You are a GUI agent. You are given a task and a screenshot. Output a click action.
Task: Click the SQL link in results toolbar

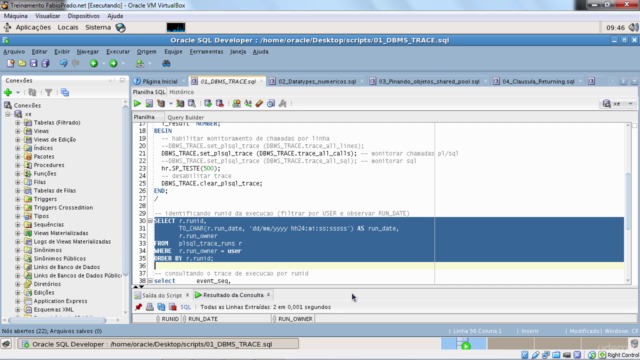tap(185, 307)
